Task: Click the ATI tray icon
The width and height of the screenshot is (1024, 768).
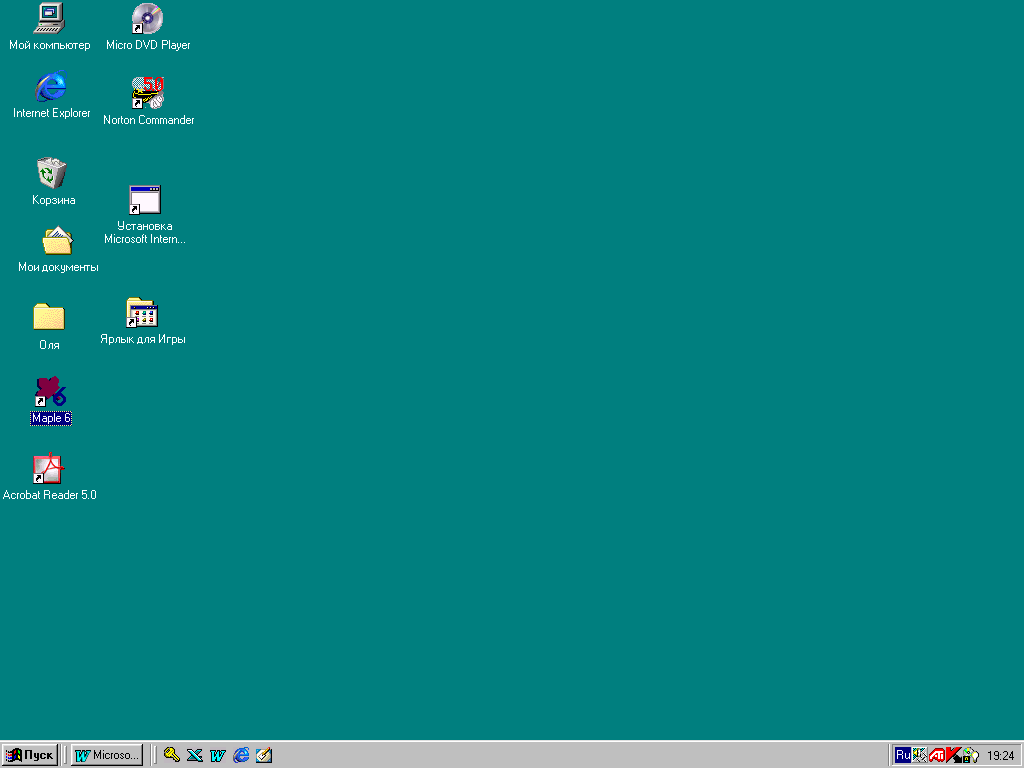Action: coord(936,755)
